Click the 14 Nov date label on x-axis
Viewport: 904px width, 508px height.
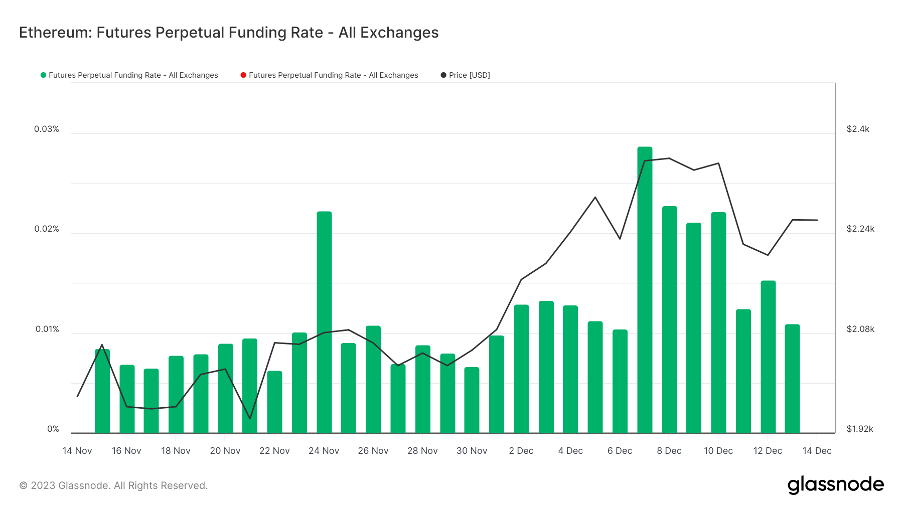coord(78,451)
